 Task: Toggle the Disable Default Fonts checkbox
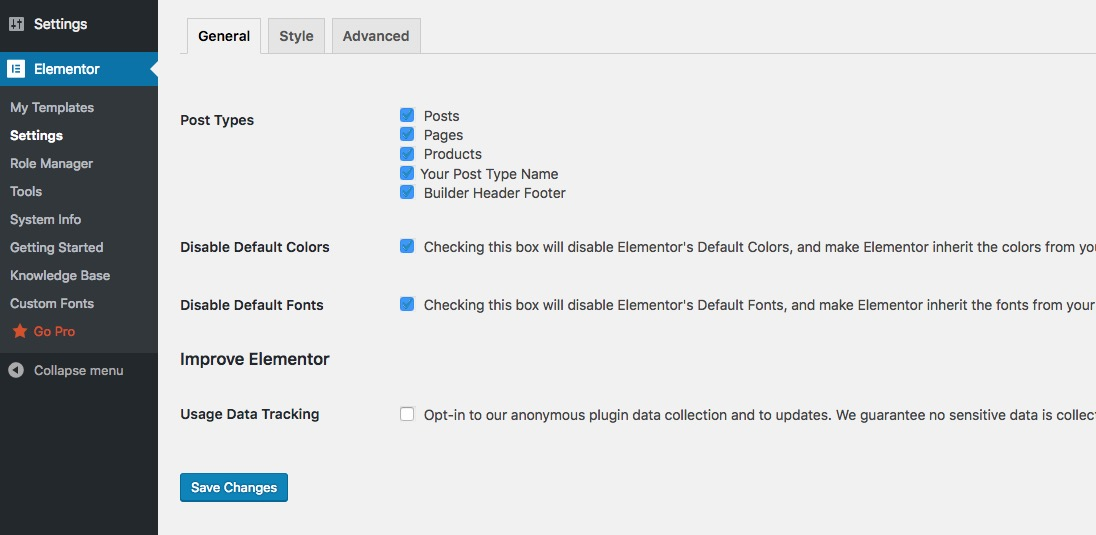point(407,304)
